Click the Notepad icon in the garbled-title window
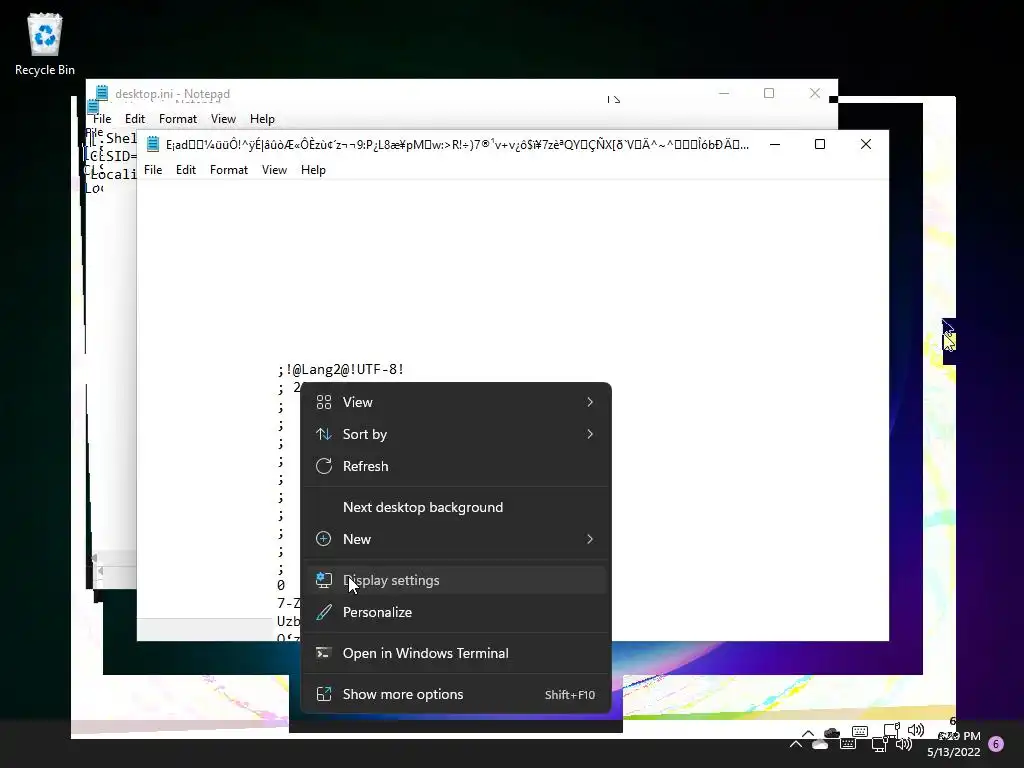The width and height of the screenshot is (1024, 768). click(x=153, y=144)
